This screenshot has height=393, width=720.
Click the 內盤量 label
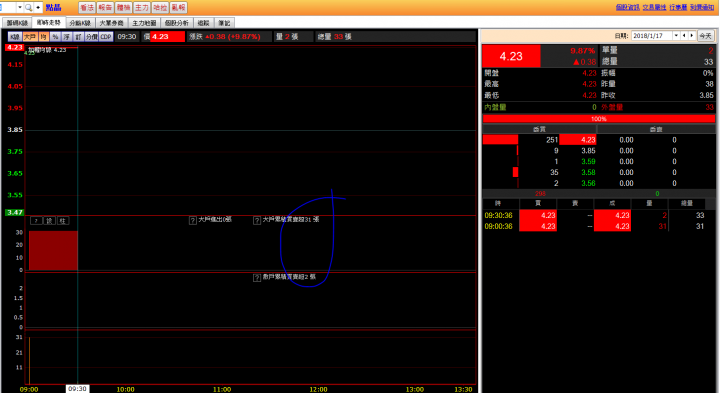coord(495,107)
